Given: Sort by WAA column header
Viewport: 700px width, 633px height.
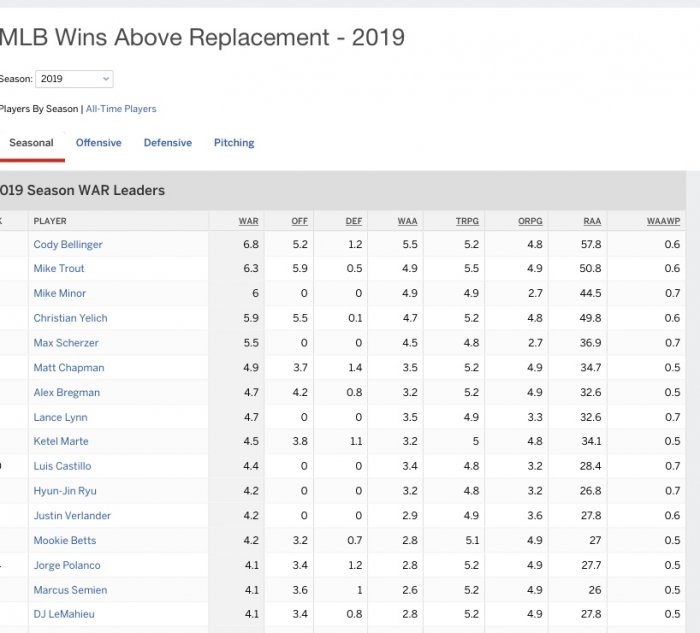Looking at the screenshot, I should 407,221.
